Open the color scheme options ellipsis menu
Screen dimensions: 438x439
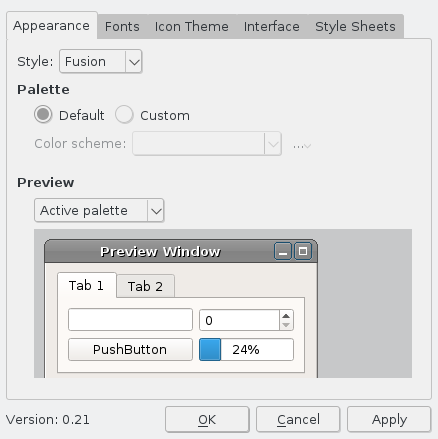302,145
